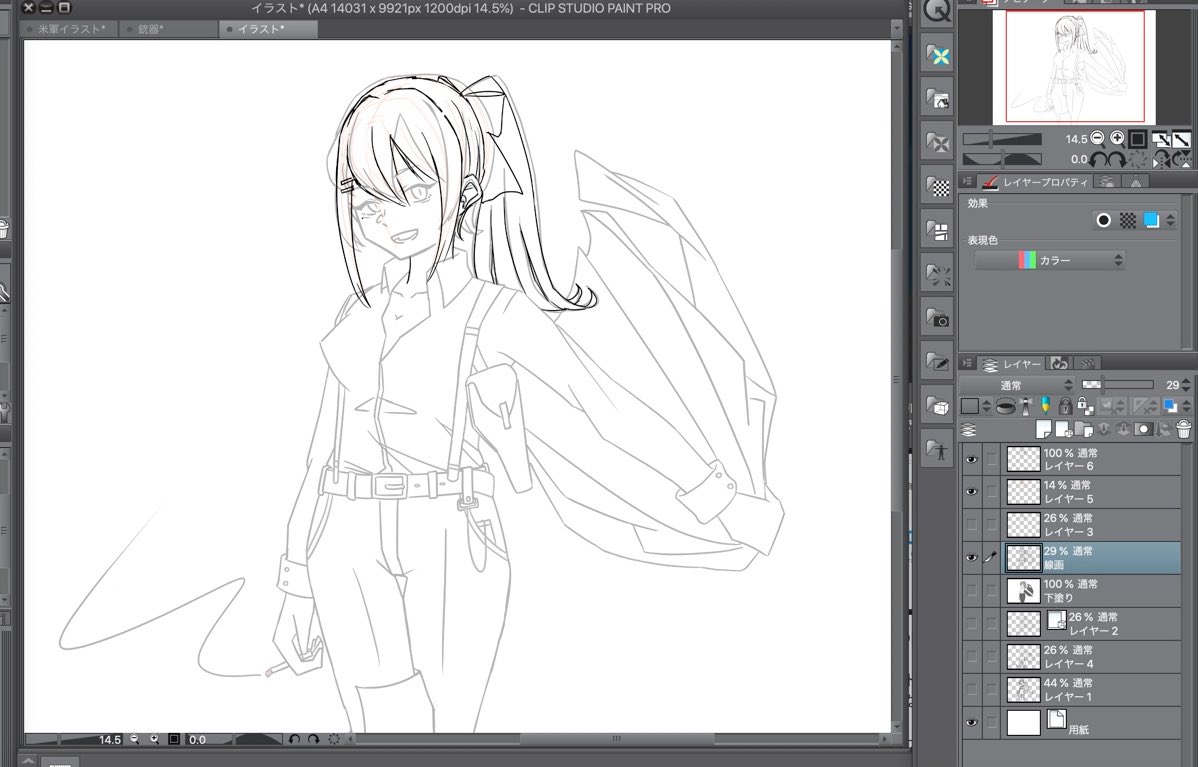Toggle clip to layer below icon
The width and height of the screenshot is (1198, 767).
(x=1006, y=406)
